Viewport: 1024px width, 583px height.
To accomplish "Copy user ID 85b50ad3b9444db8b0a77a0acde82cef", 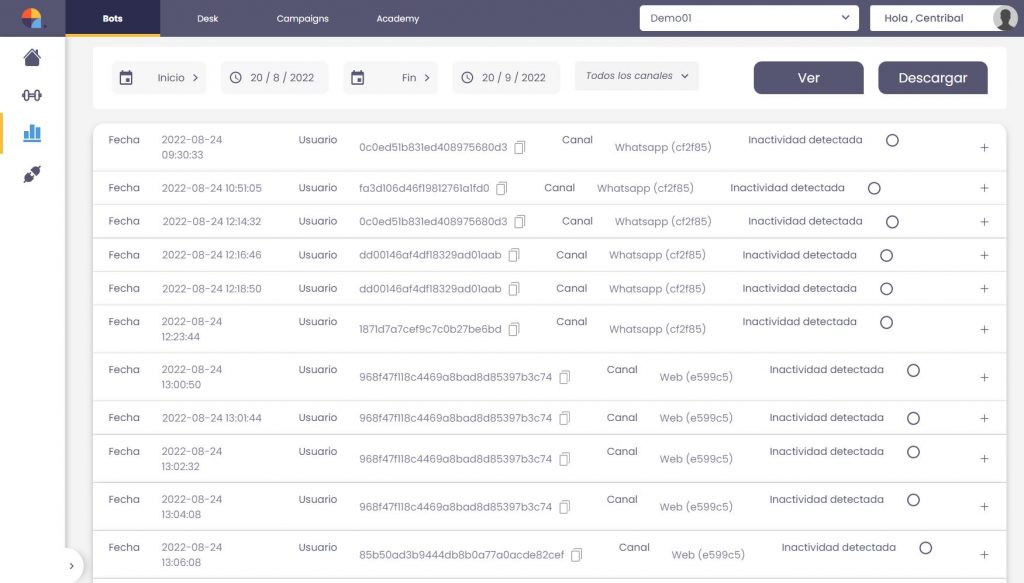I will [576, 555].
